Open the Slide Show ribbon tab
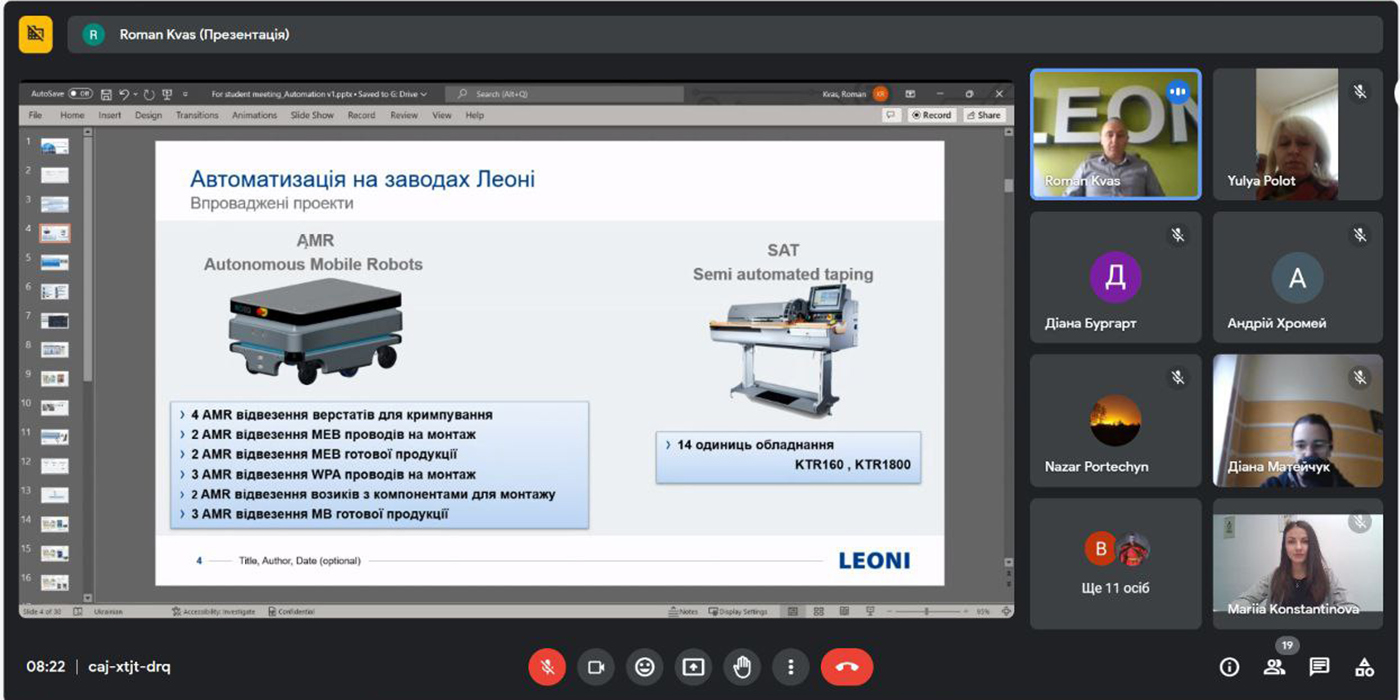Image resolution: width=1400 pixels, height=700 pixels. (x=312, y=115)
